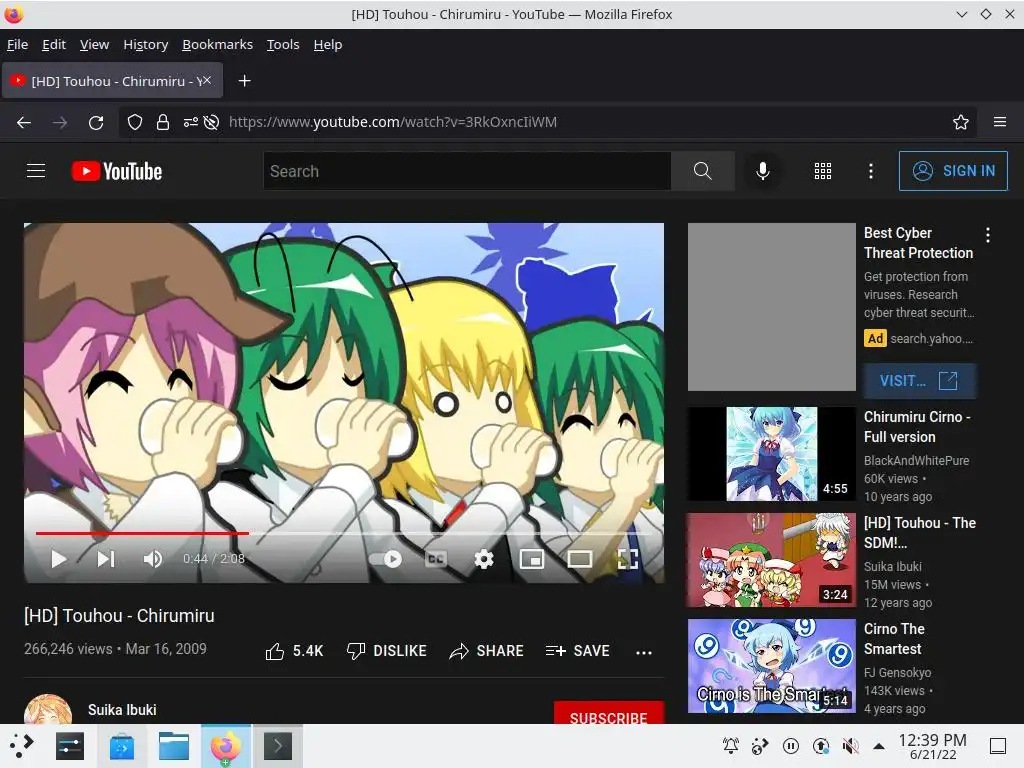Go back with the Firefox back arrow
Image resolution: width=1024 pixels, height=768 pixels.
coord(24,122)
